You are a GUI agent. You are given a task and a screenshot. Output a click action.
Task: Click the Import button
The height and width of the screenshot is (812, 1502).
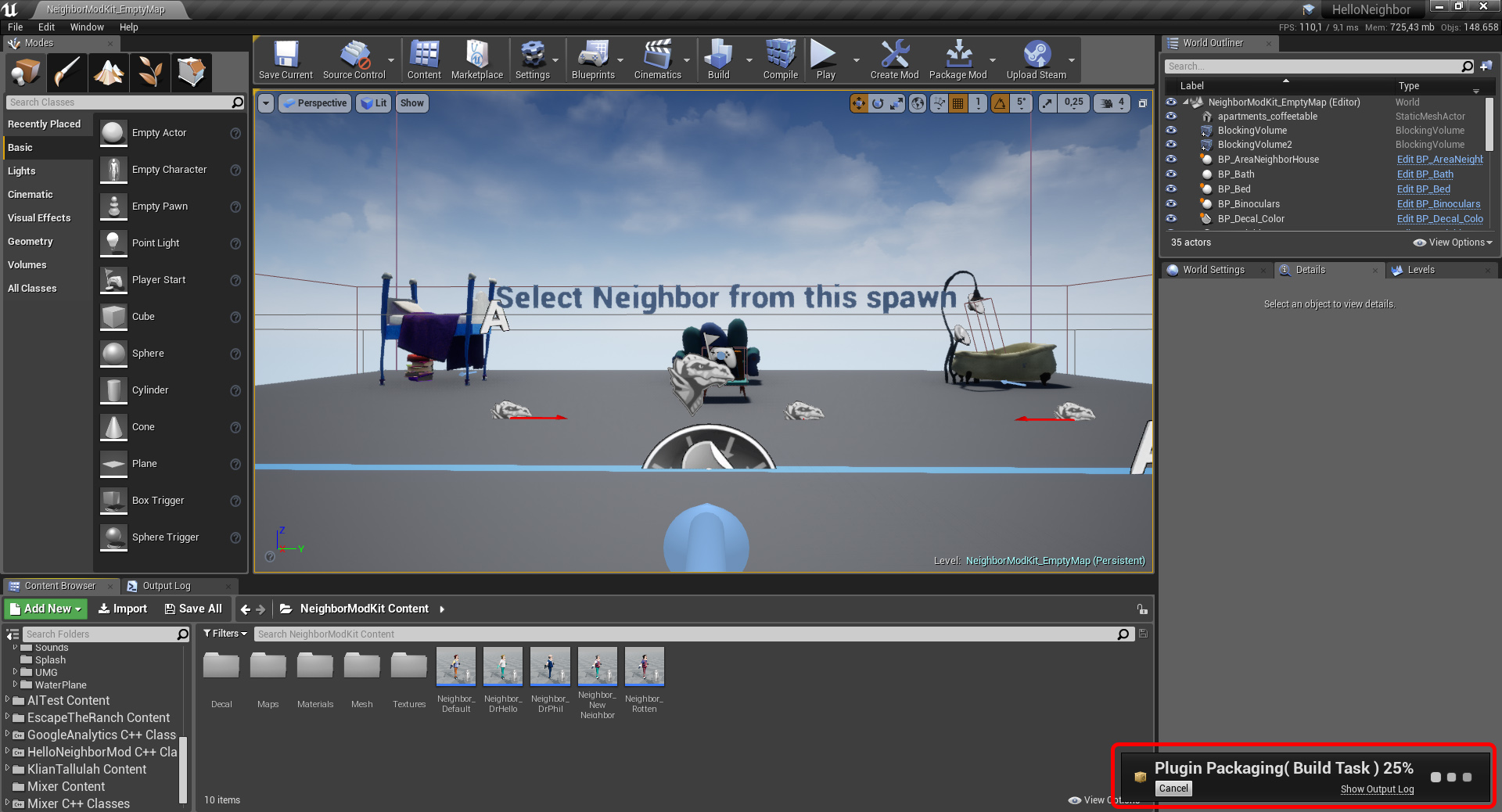[123, 609]
